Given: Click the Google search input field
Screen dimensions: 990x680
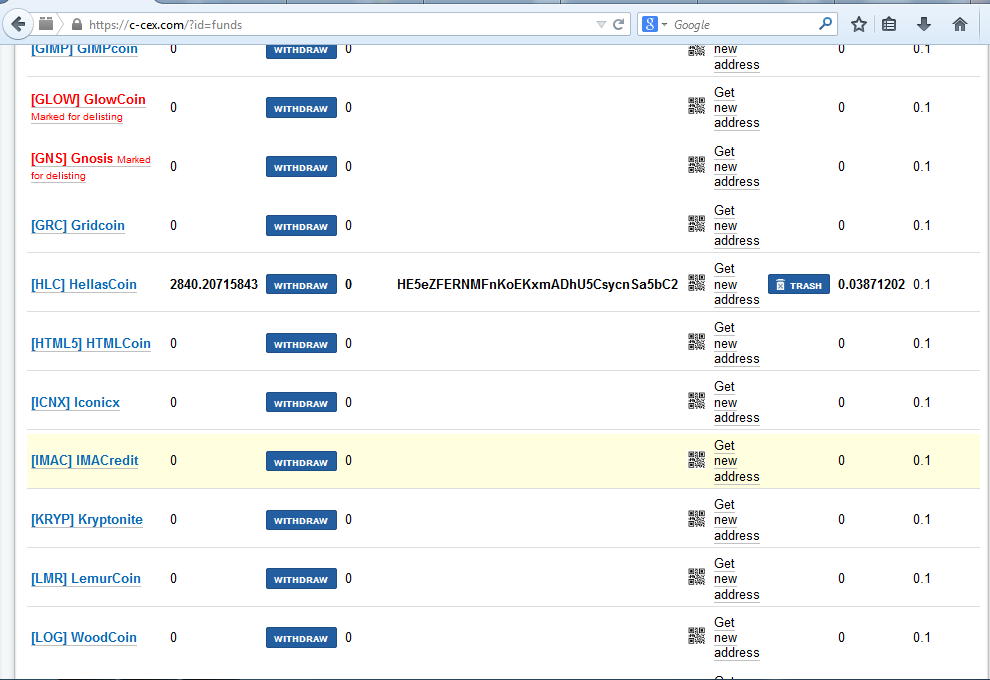Looking at the screenshot, I should tap(744, 25).
